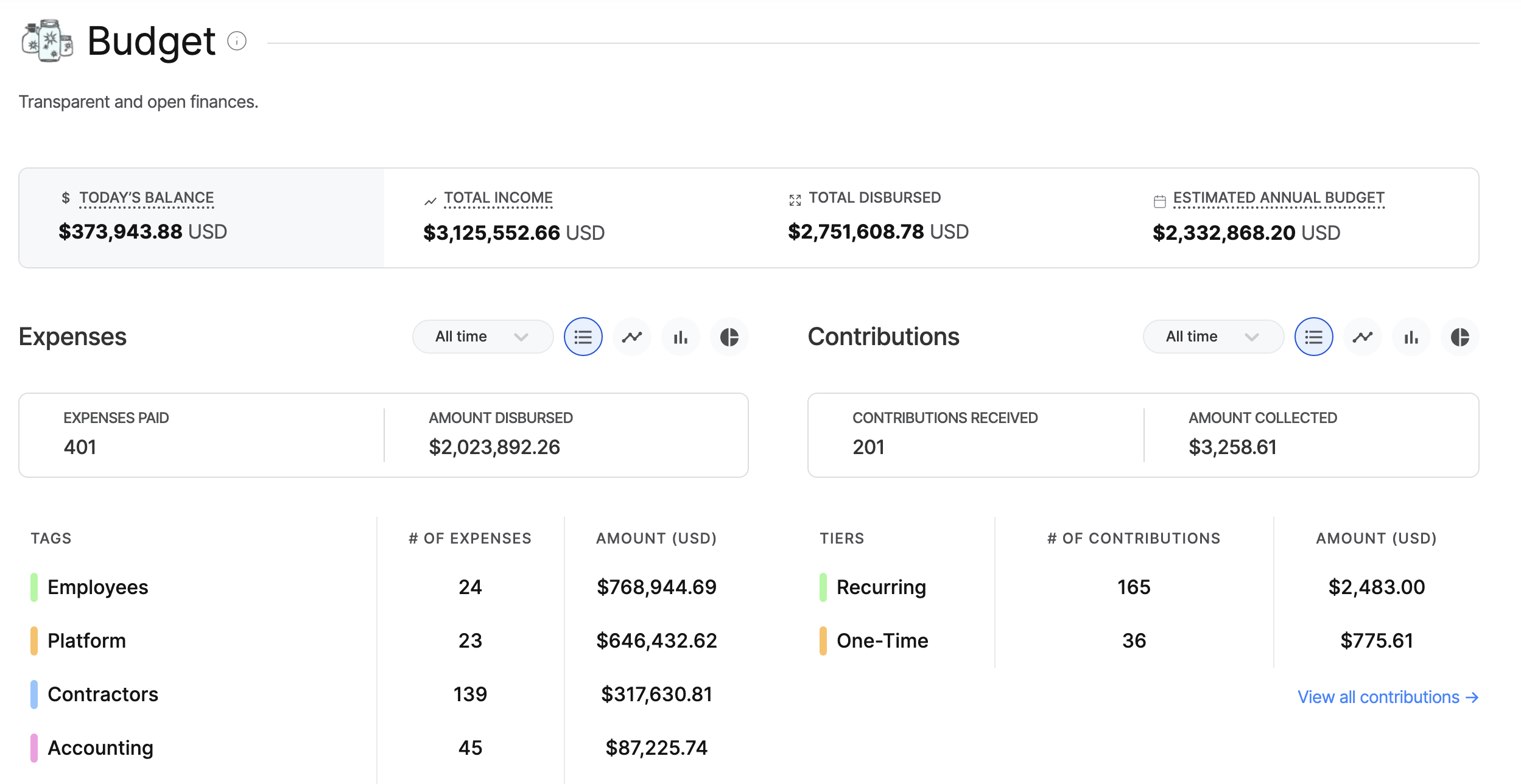Open Contributions All time dropdown
Screen dimensions: 1521x784
[1212, 337]
